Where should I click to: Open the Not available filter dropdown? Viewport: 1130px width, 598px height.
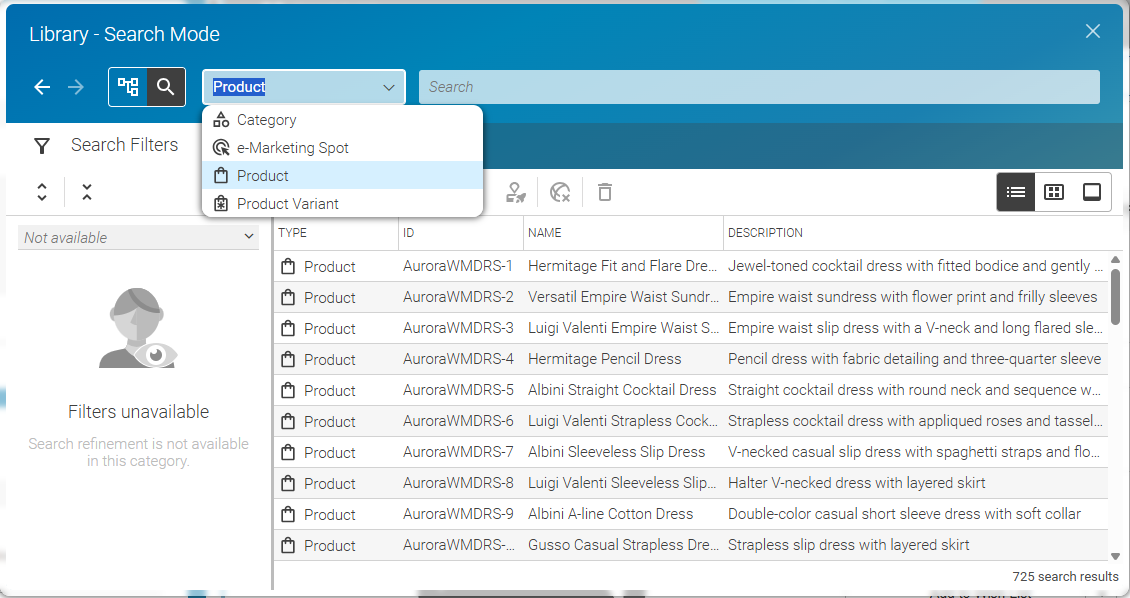[138, 238]
